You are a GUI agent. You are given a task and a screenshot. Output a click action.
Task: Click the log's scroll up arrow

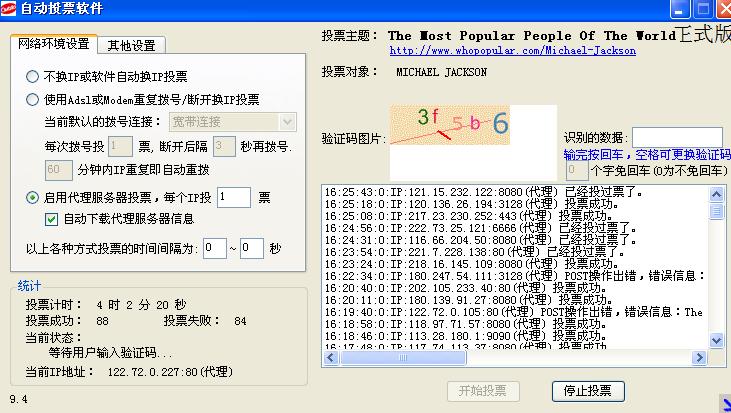(x=715, y=193)
